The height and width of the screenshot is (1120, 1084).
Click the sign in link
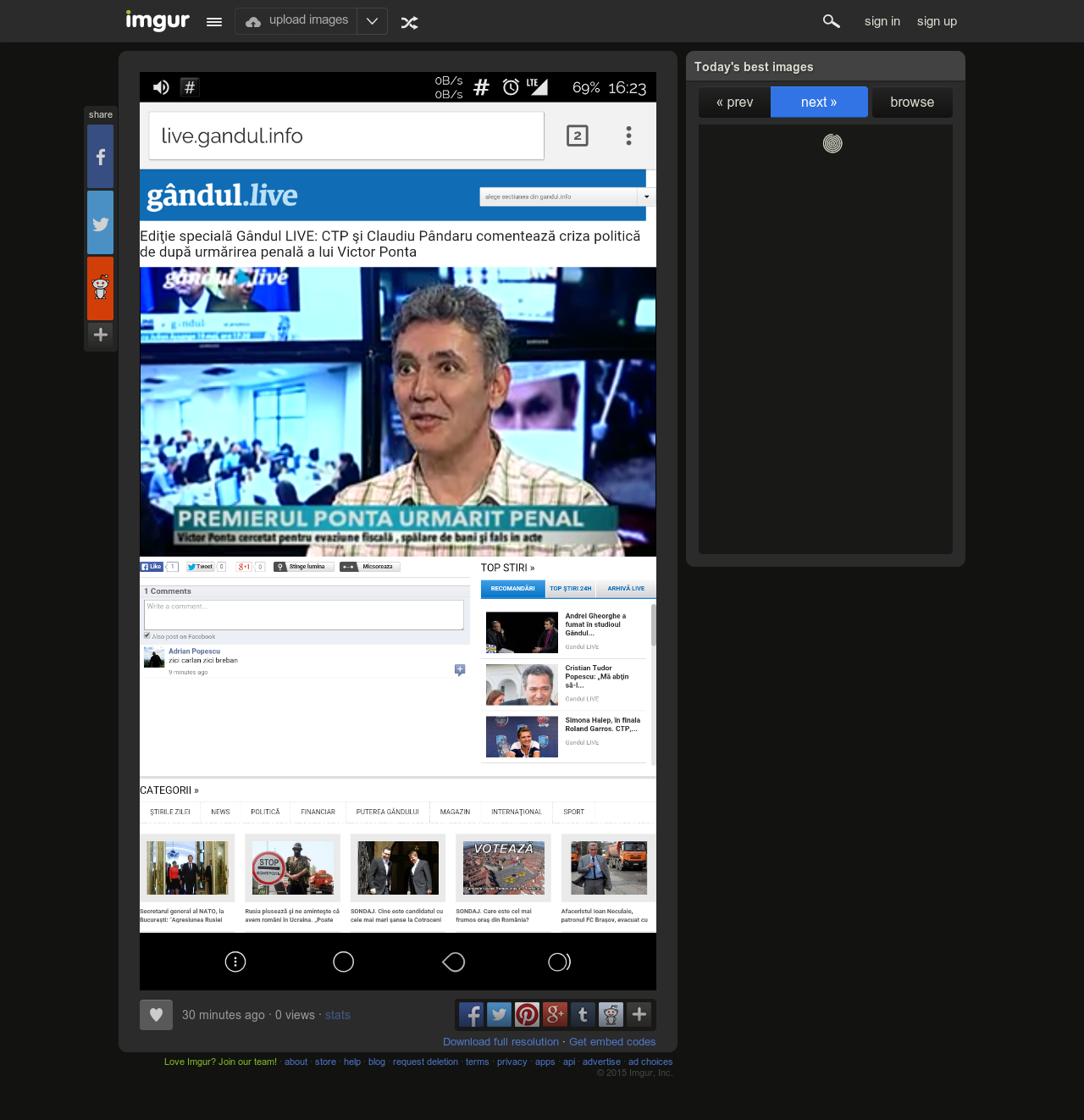882,21
